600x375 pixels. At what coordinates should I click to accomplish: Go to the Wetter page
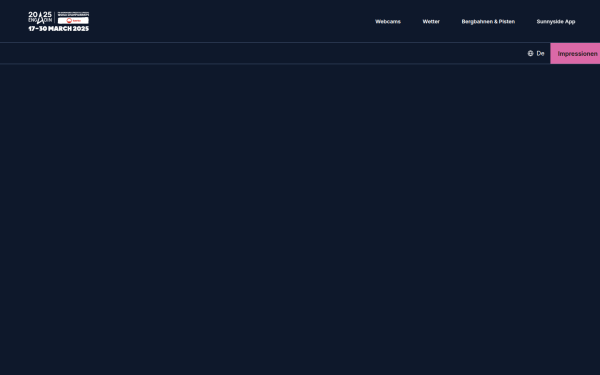click(x=431, y=21)
